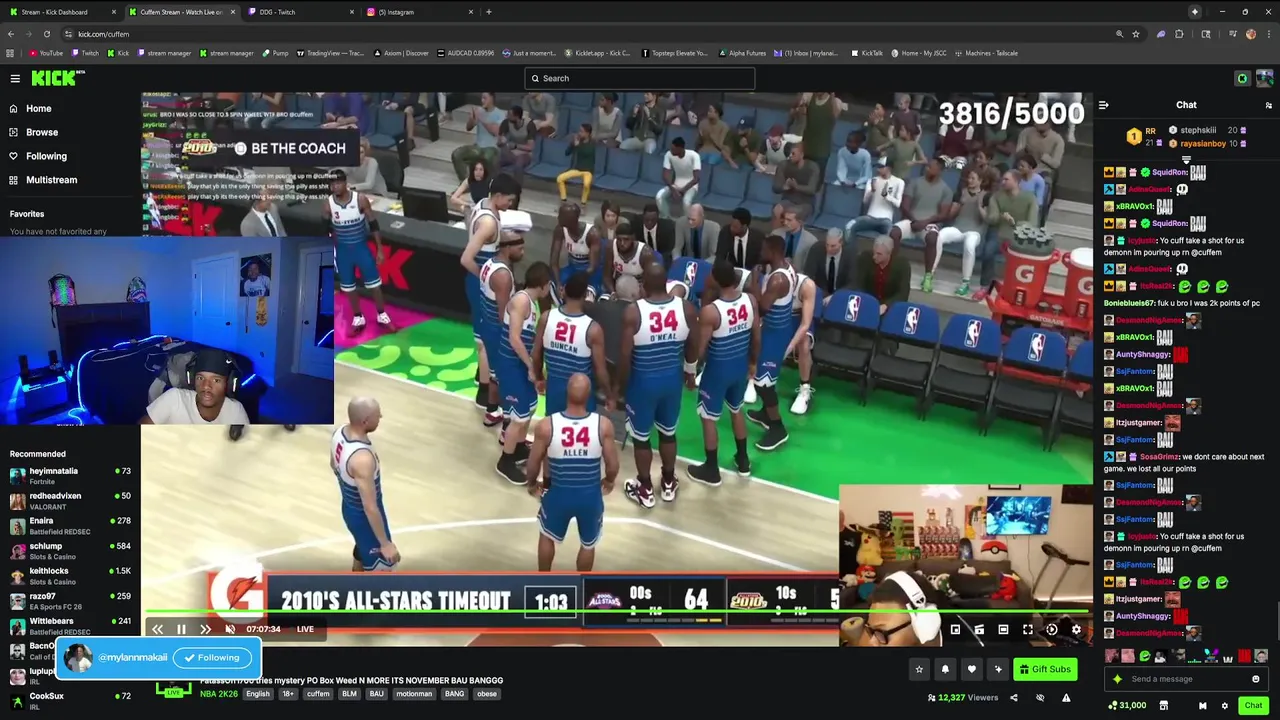This screenshot has width=1280, height=720.
Task: Click the sparkle subscribe button
Action: tap(997, 669)
